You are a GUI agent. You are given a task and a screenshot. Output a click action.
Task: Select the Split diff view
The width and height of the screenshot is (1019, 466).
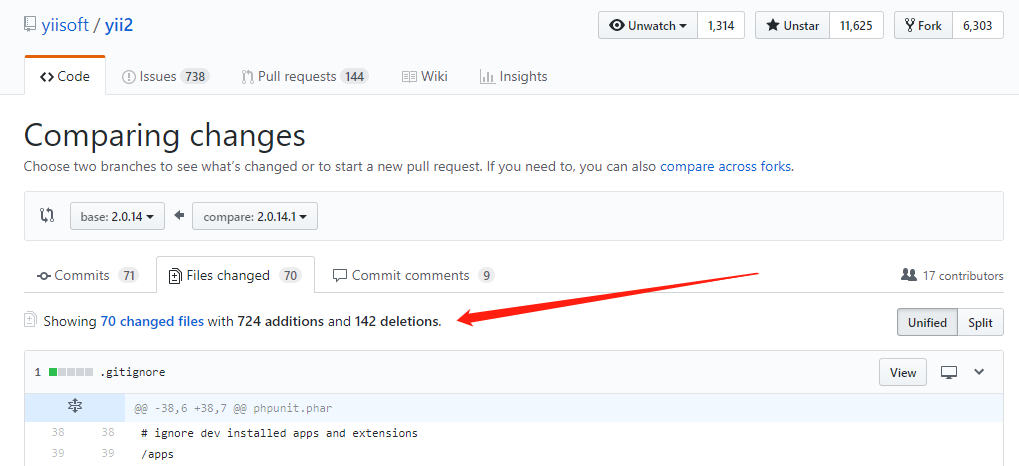click(981, 322)
